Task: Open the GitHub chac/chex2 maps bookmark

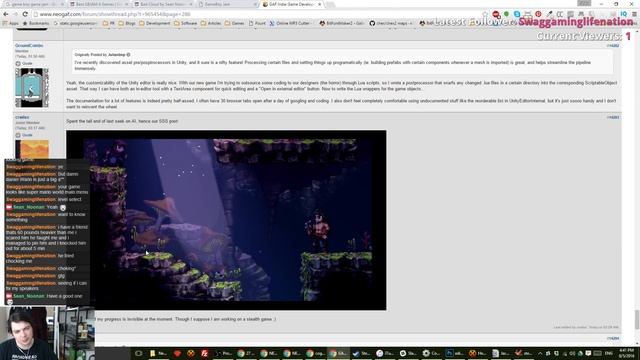Action: [391, 23]
